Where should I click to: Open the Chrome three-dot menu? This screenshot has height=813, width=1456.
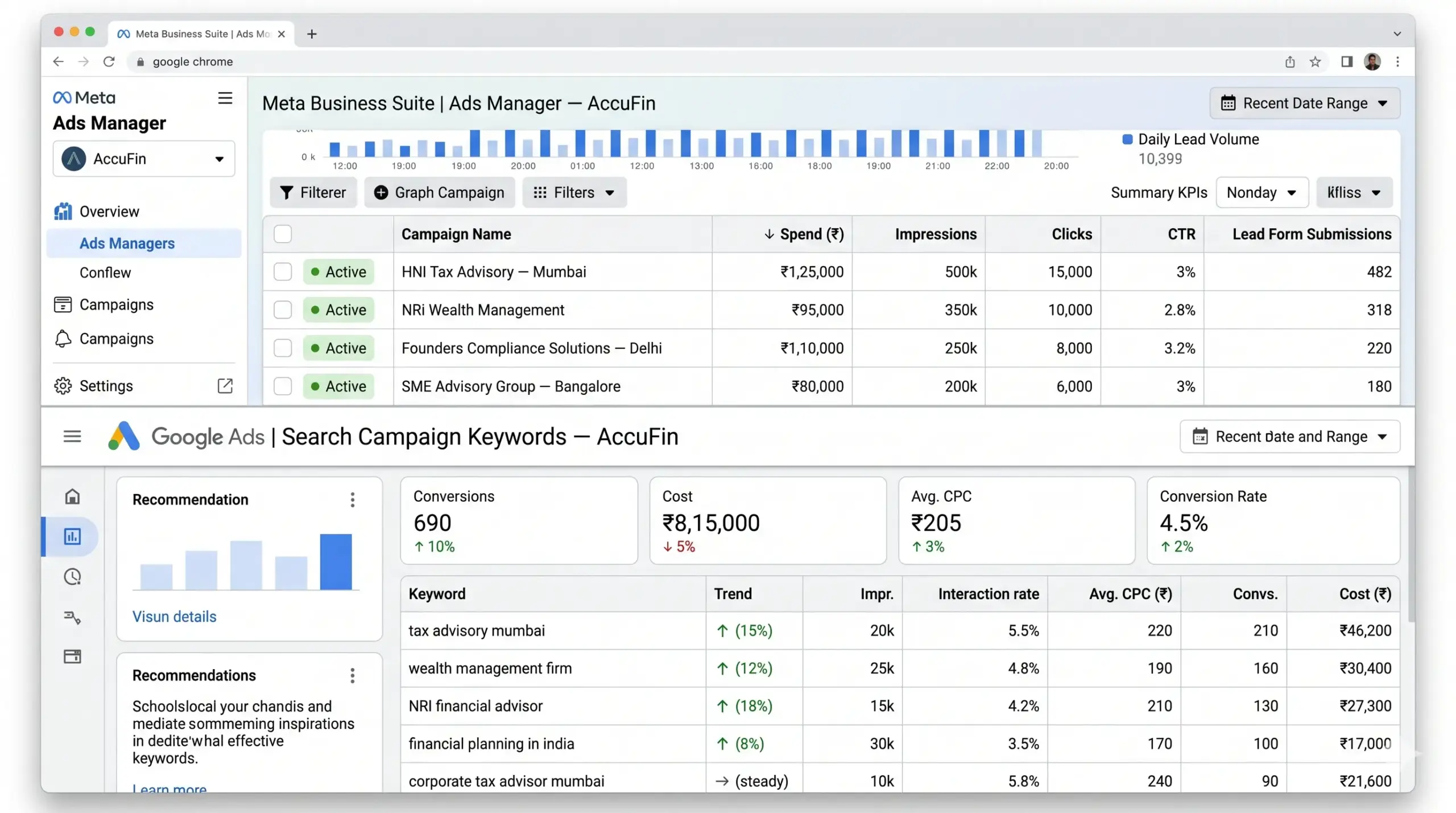(1397, 61)
